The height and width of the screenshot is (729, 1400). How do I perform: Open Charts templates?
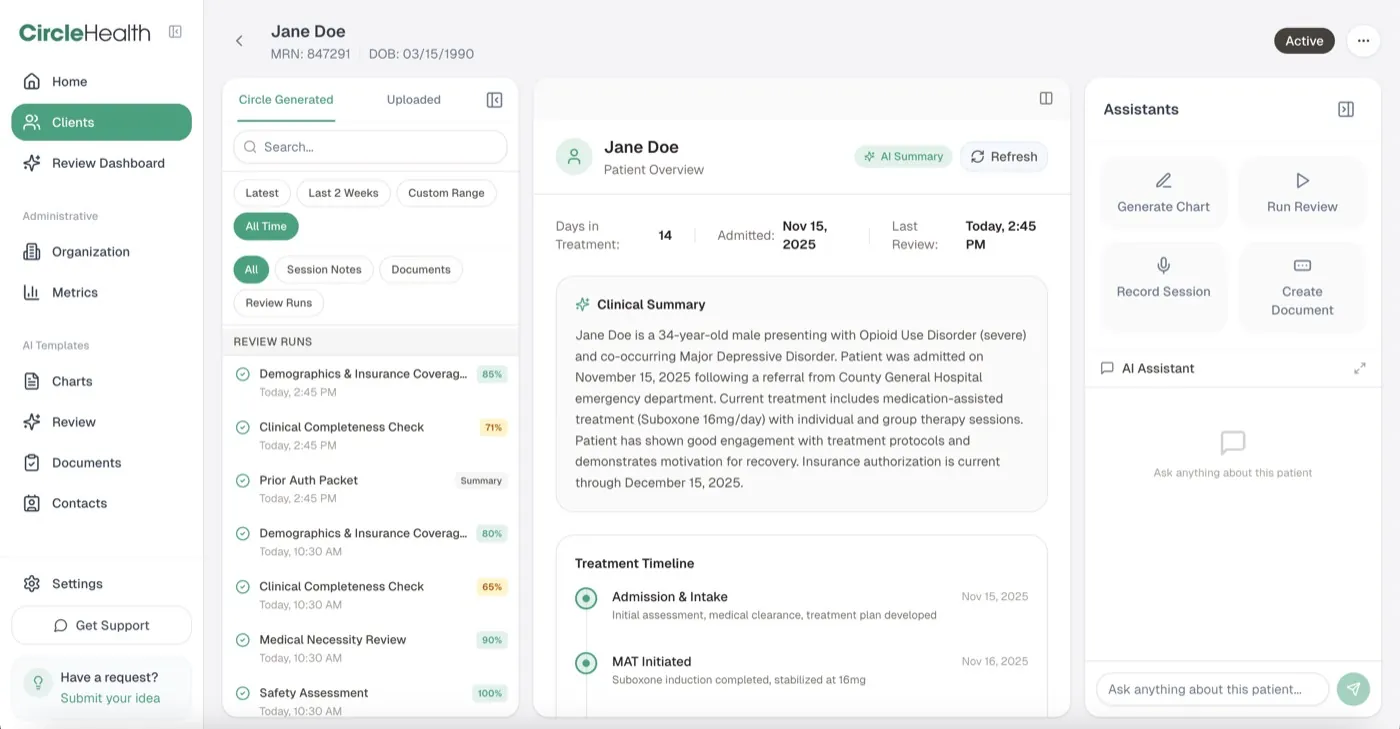101,381
